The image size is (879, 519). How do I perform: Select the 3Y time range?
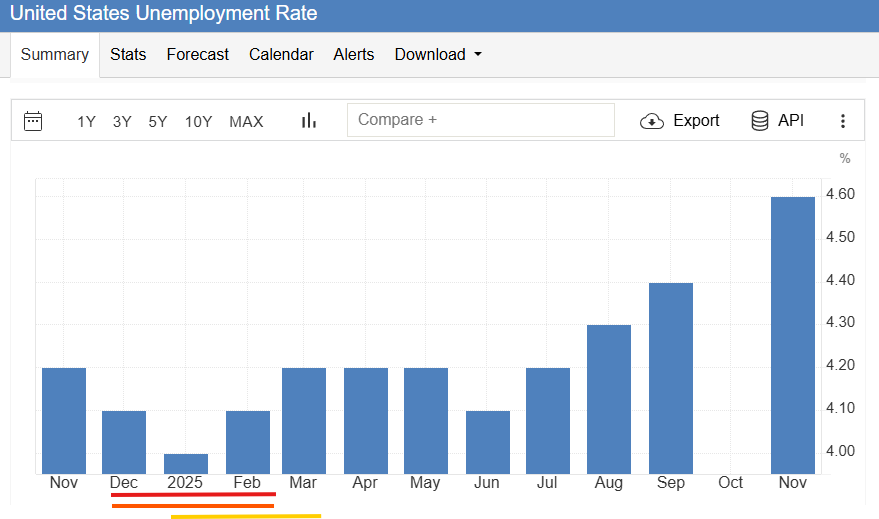point(122,122)
